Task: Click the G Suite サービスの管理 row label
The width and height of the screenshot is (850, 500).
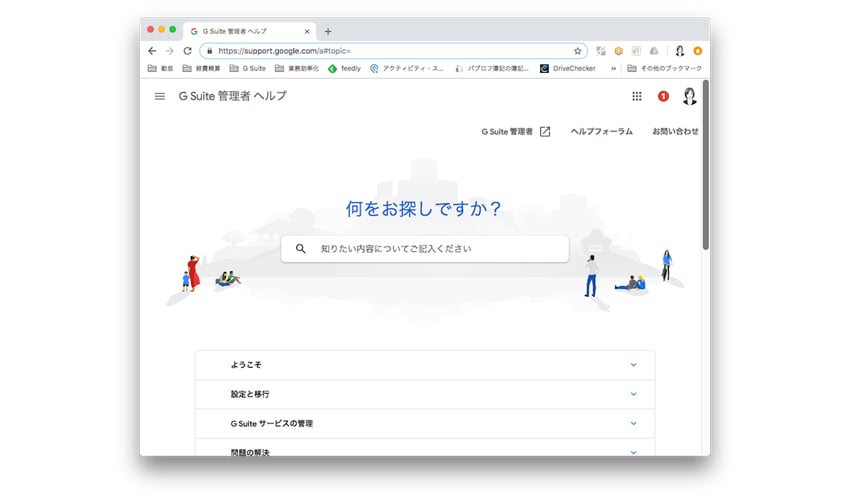Action: (x=272, y=424)
